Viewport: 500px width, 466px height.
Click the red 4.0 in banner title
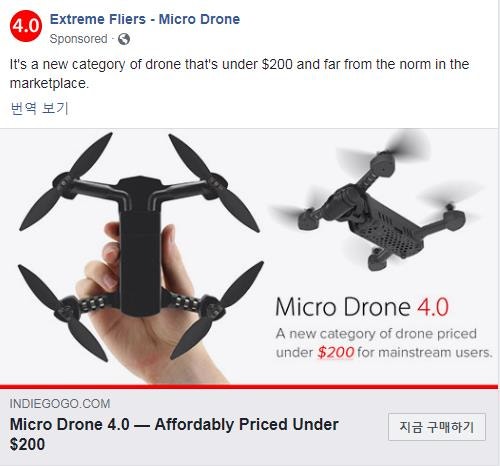433,307
